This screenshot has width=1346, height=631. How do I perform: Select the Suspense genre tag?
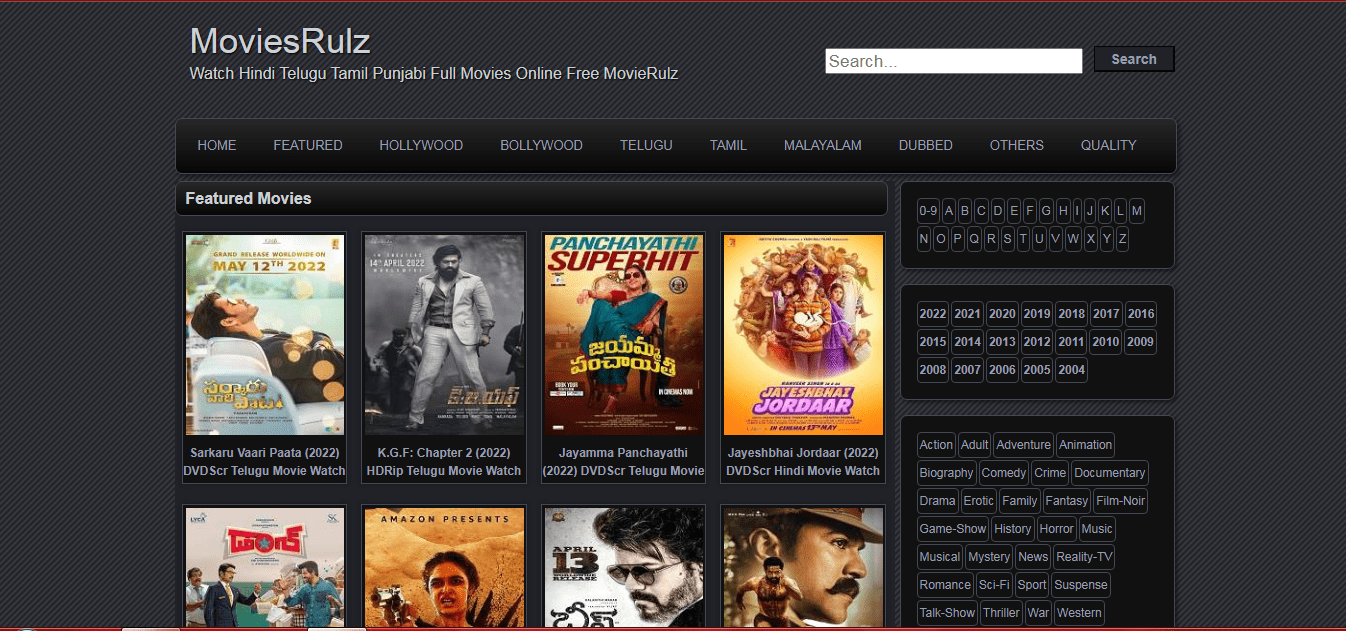click(1081, 585)
